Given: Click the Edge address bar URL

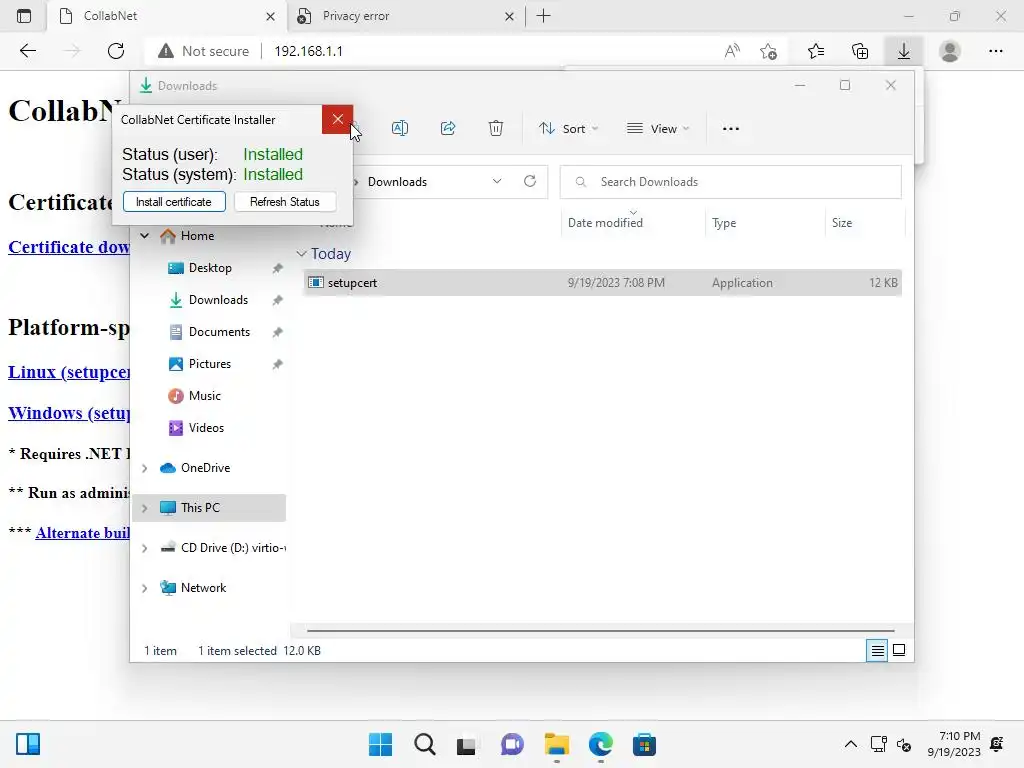Looking at the screenshot, I should (308, 51).
